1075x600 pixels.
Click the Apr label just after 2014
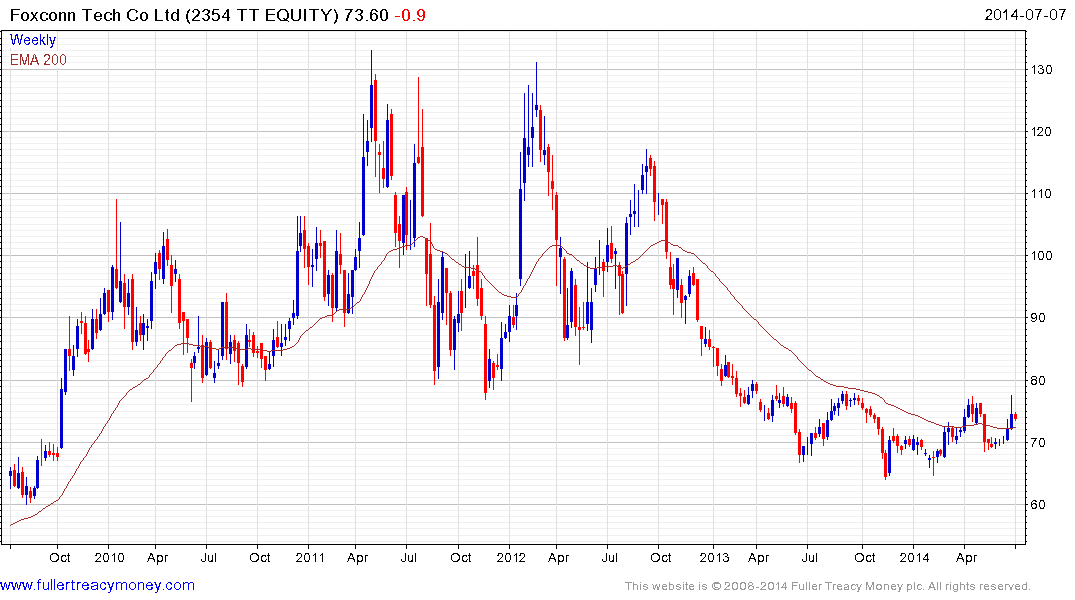(966, 558)
